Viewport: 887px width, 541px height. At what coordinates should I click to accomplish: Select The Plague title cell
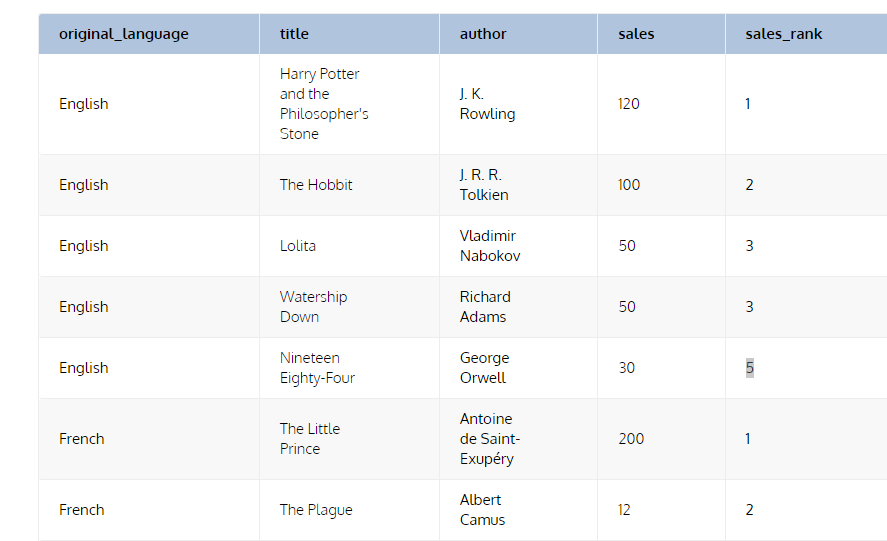(x=349, y=510)
